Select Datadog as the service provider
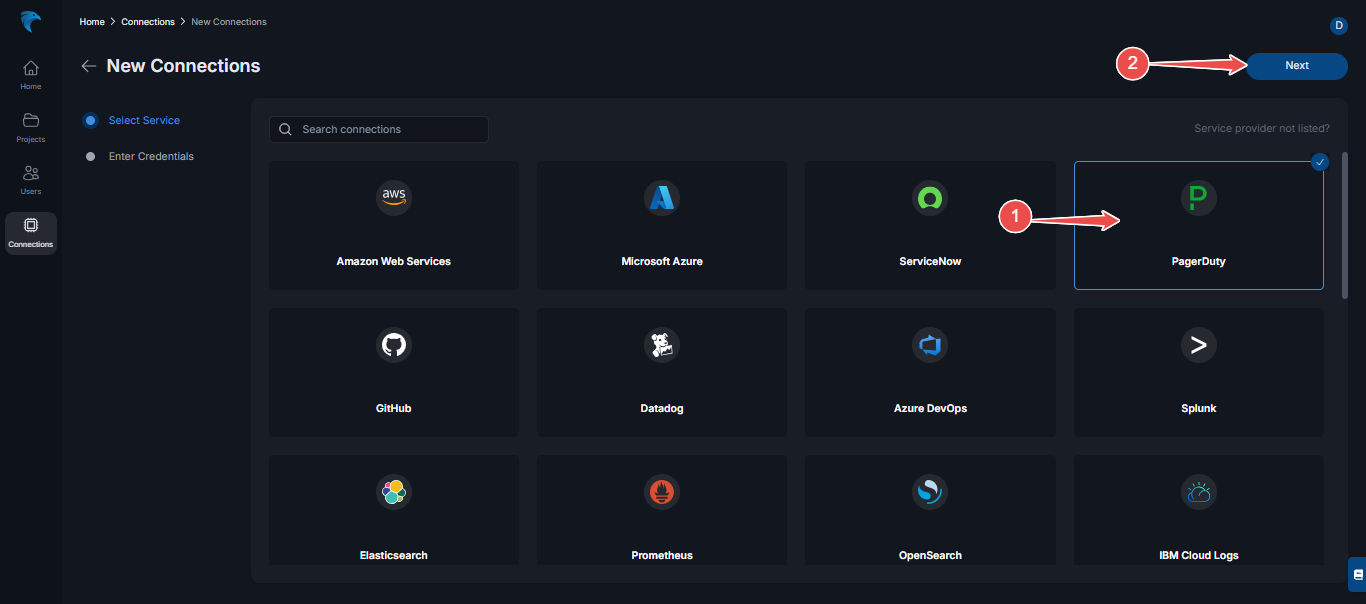1366x604 pixels. pos(661,372)
